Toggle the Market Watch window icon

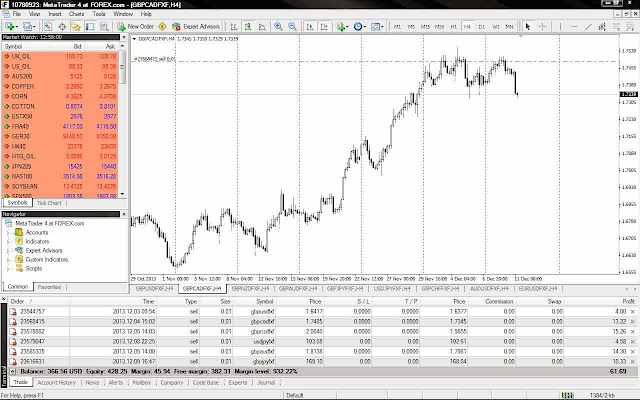(48, 27)
